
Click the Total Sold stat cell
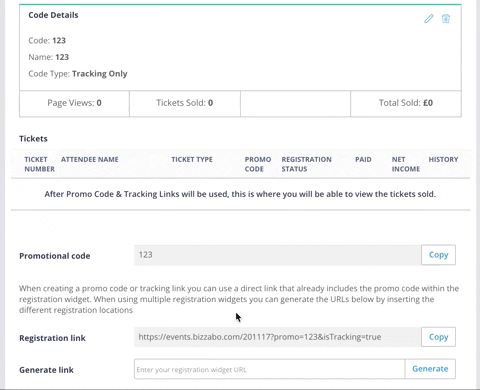coord(406,103)
